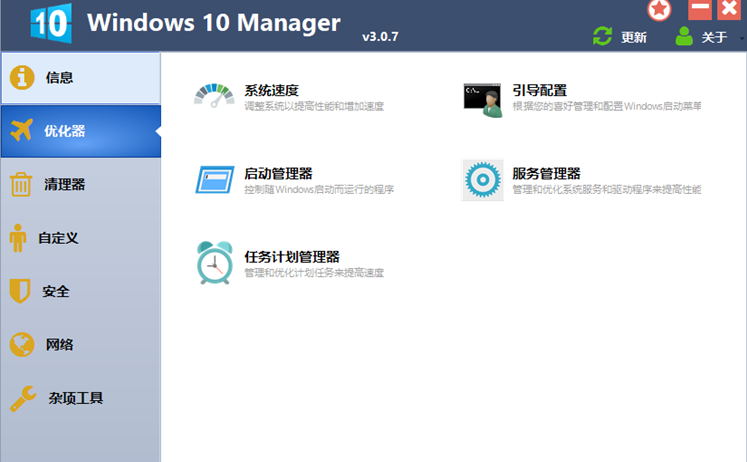Click the green refresh update icon
The width and height of the screenshot is (747, 462).
click(x=603, y=36)
